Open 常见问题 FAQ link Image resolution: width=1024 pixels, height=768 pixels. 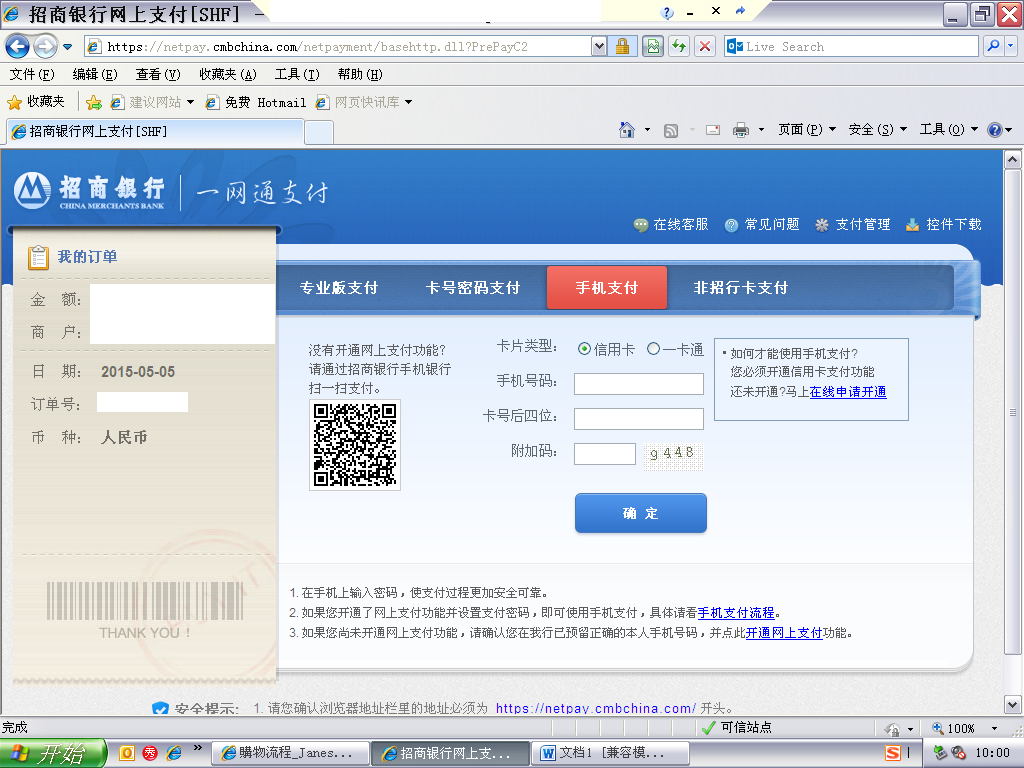762,225
